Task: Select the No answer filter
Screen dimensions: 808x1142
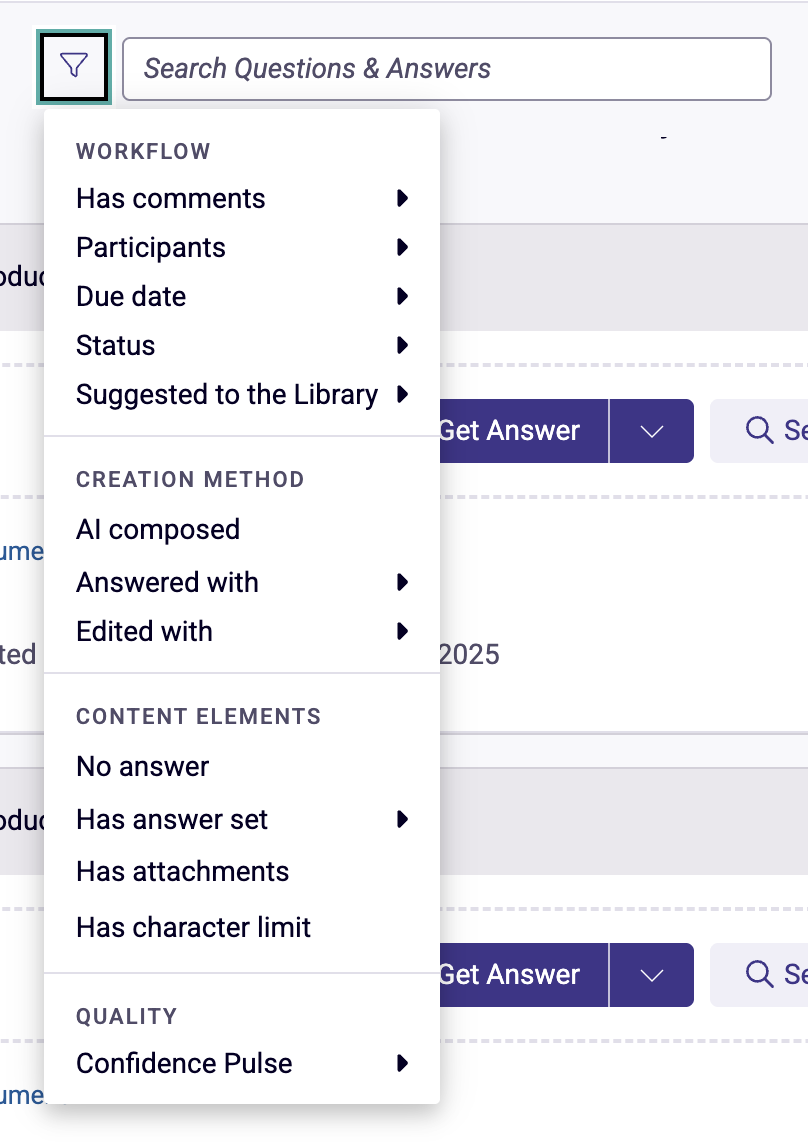Action: [x=242, y=766]
